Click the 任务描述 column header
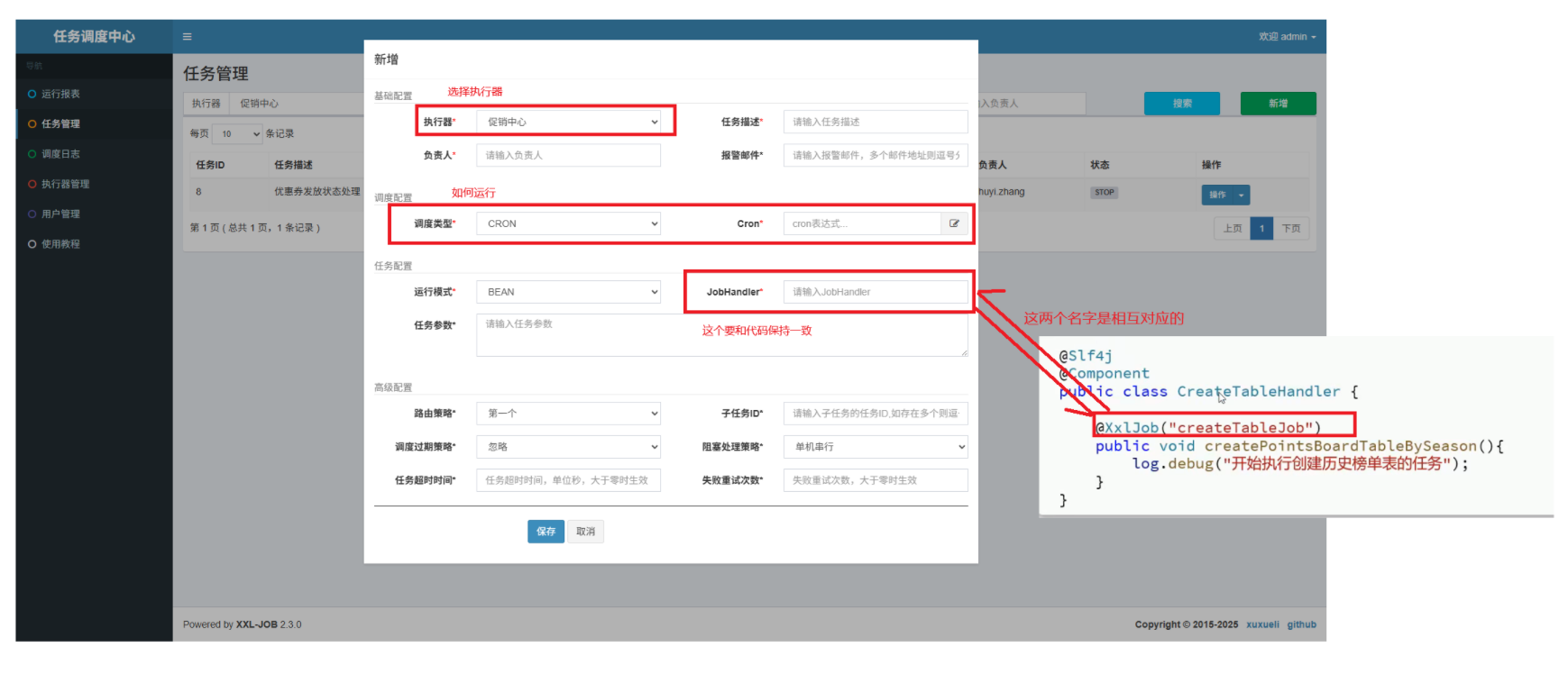Image resolution: width=1568 pixels, height=674 pixels. pos(293,165)
